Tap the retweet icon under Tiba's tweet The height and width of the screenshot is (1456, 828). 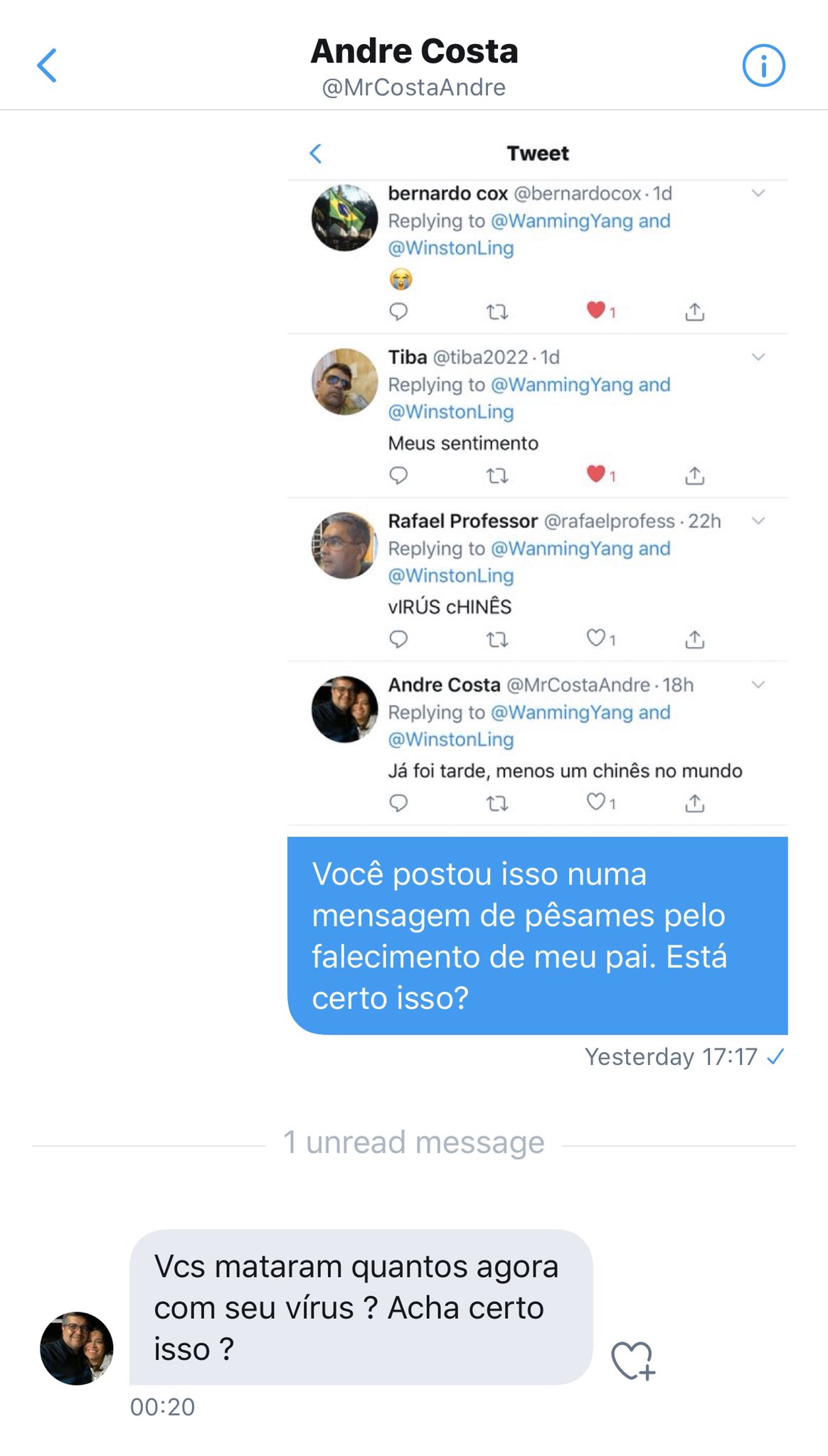[x=497, y=475]
